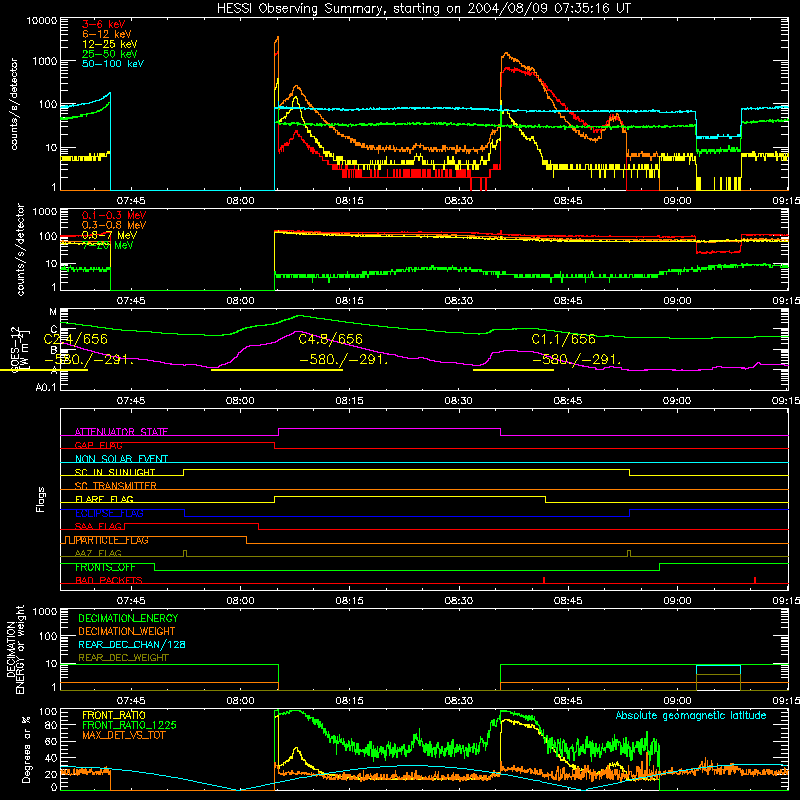This screenshot has height=800, width=800.
Task: Click the FRONTS_OFF flag label
Action: [x=105, y=567]
